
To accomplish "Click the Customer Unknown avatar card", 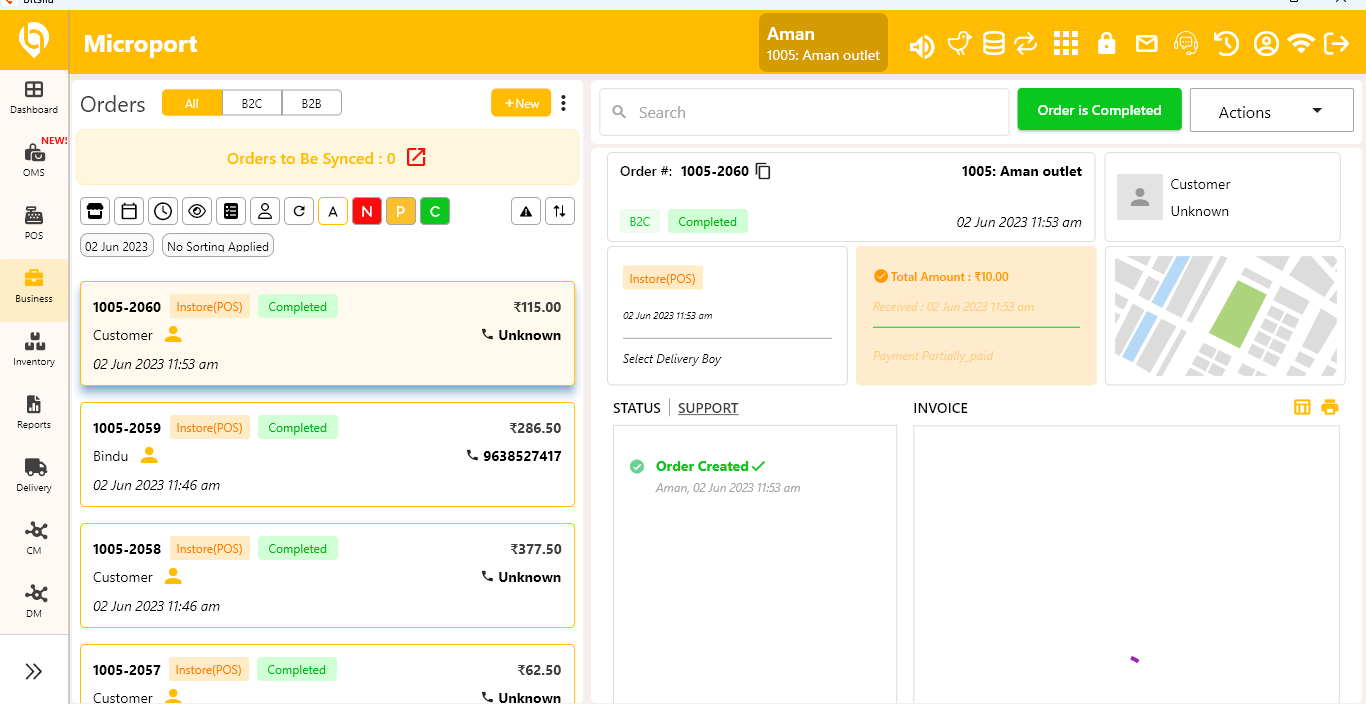I will coord(1222,197).
